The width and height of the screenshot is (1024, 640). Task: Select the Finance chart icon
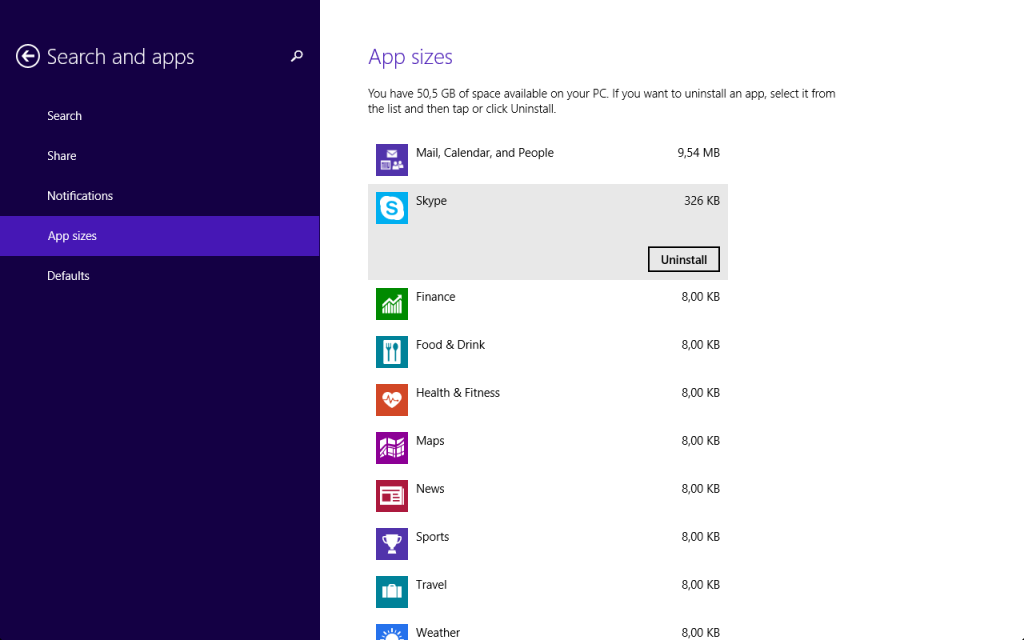[x=392, y=304]
